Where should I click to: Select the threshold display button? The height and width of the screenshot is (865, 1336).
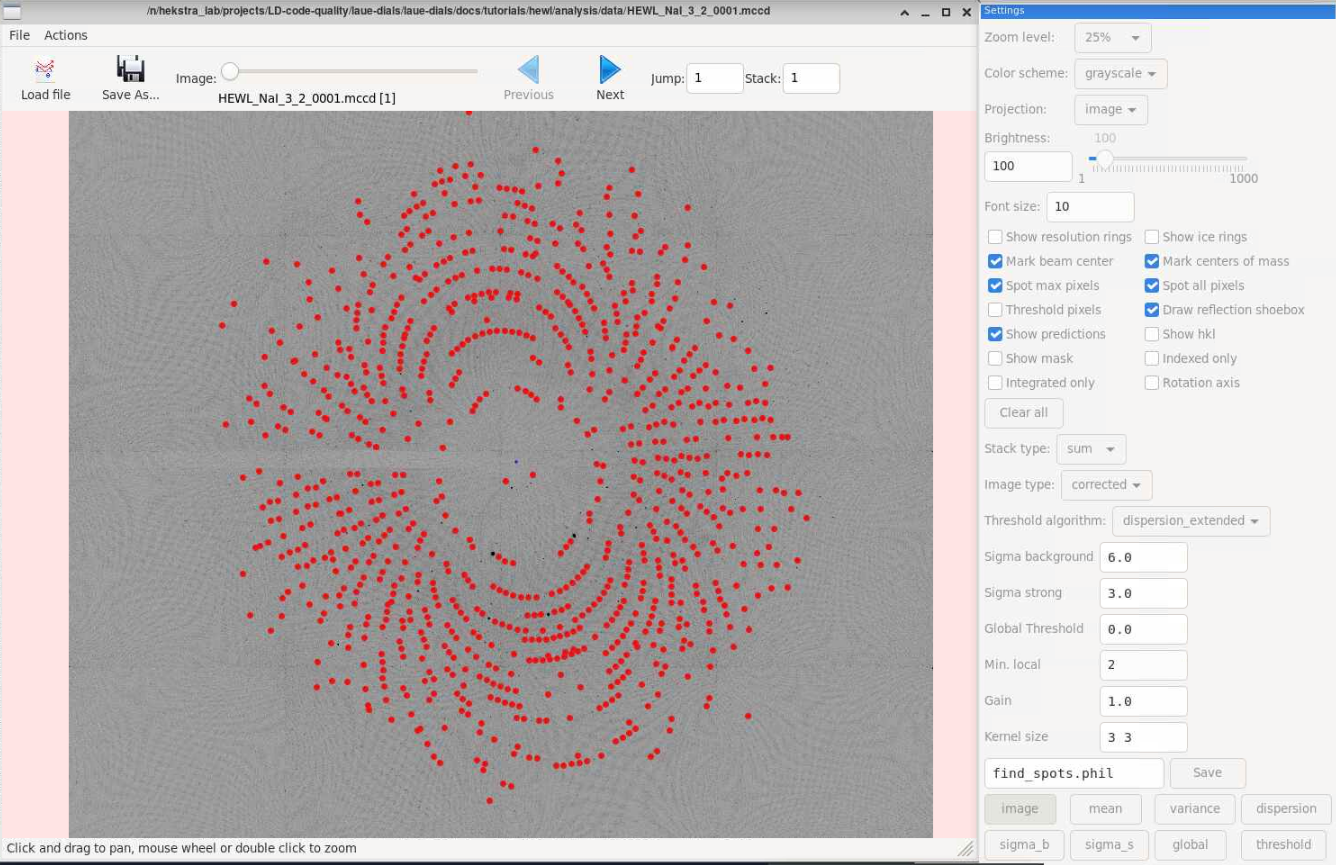point(1283,845)
